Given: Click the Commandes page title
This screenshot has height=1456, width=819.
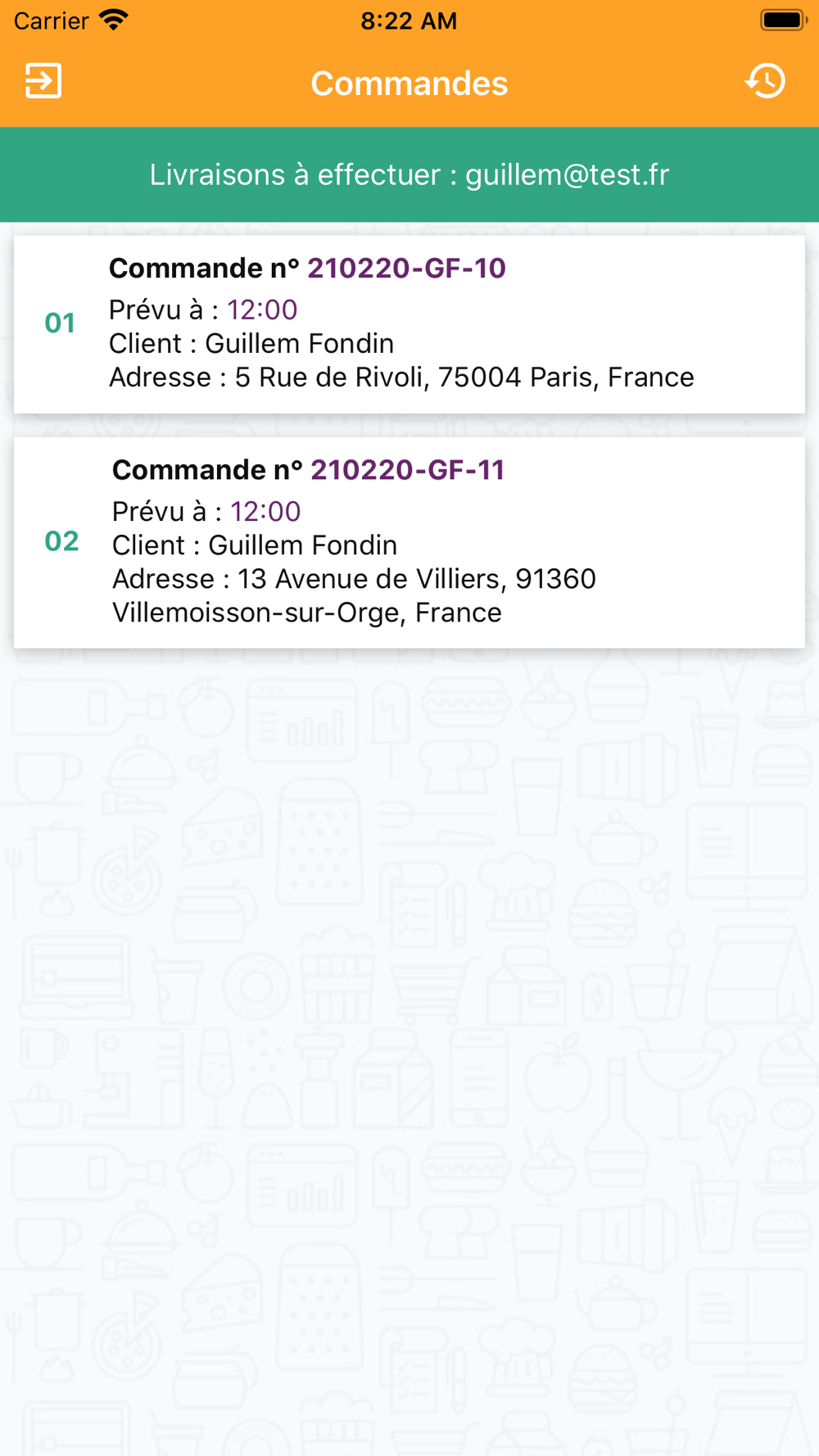Looking at the screenshot, I should tap(409, 84).
